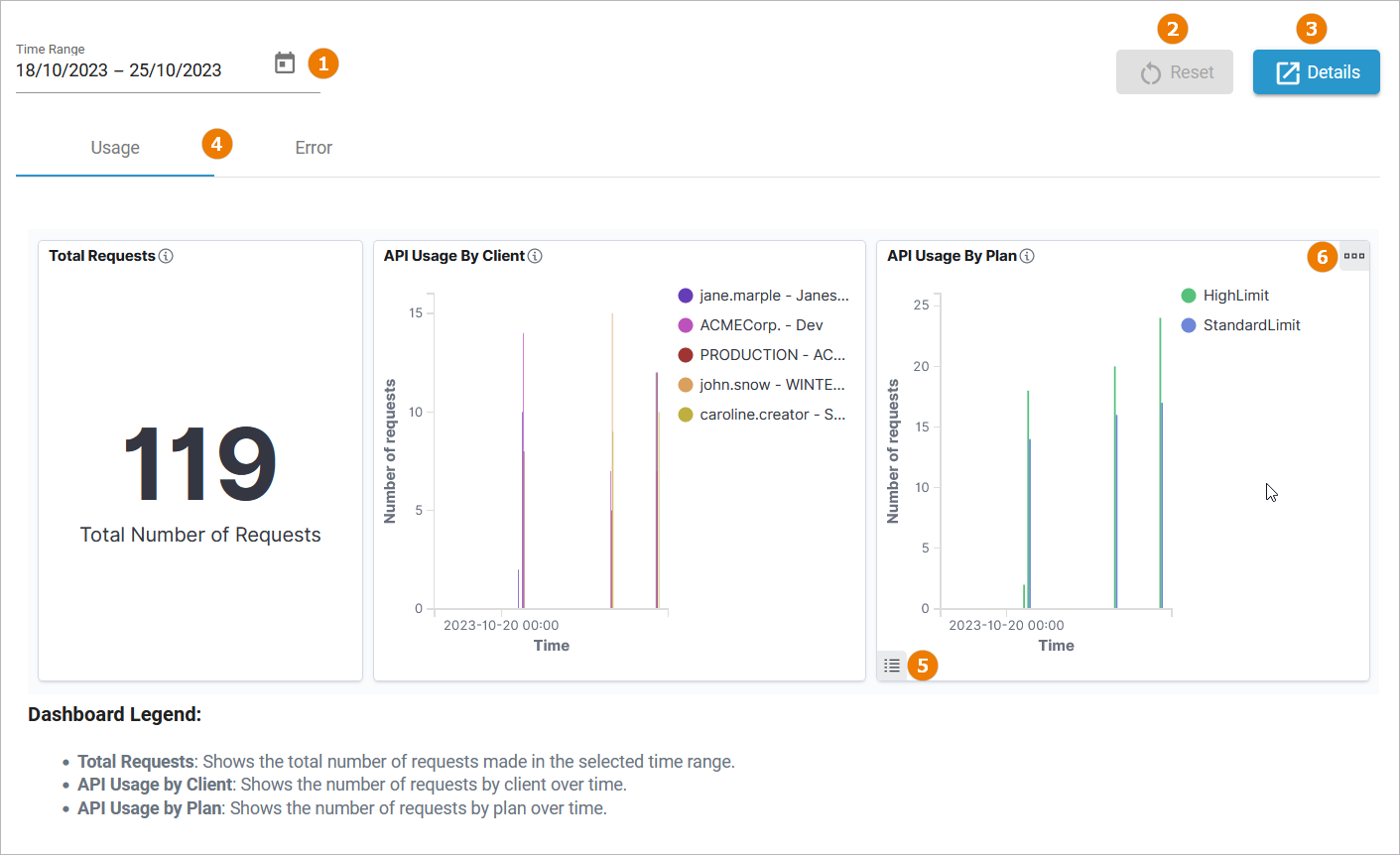Click the info icon on API Usage By Plan
The height and width of the screenshot is (855, 1400).
point(1028,255)
